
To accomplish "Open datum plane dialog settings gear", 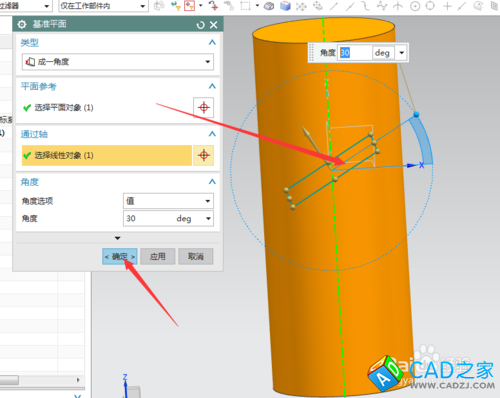I will (x=22, y=24).
